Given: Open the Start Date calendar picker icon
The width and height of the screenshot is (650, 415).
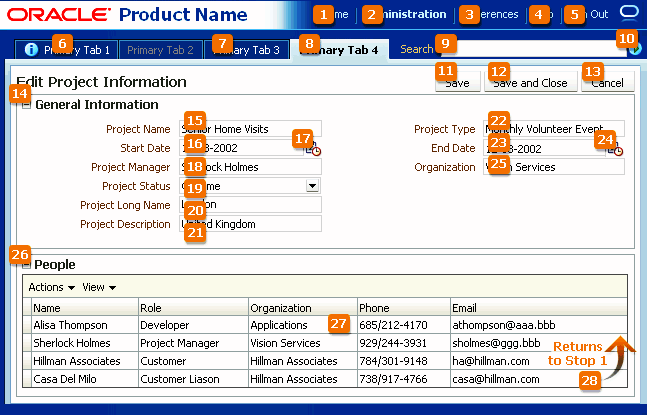Looking at the screenshot, I should coord(313,149).
